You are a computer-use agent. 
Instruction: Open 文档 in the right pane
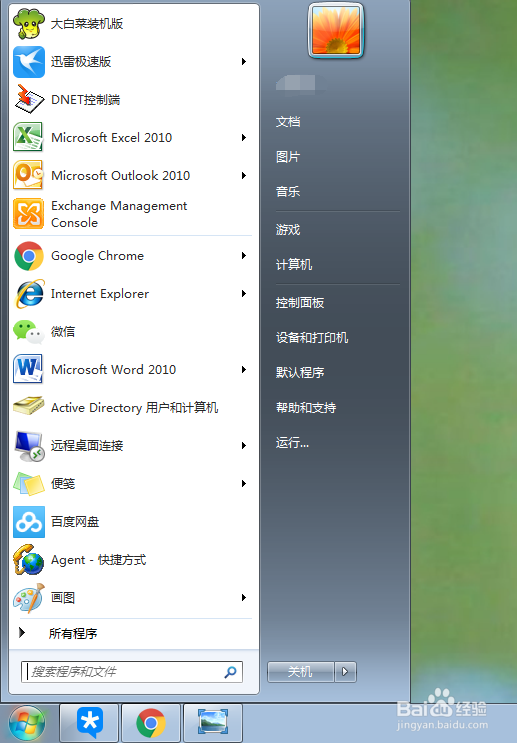288,122
